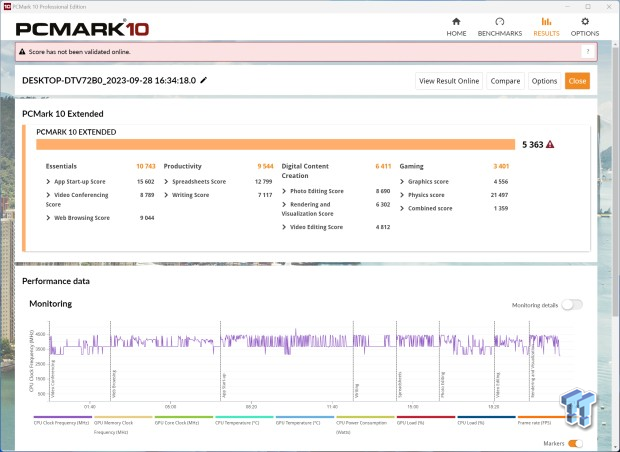This screenshot has width=620, height=452.
Task: Click the Home house icon
Action: coord(456,21)
